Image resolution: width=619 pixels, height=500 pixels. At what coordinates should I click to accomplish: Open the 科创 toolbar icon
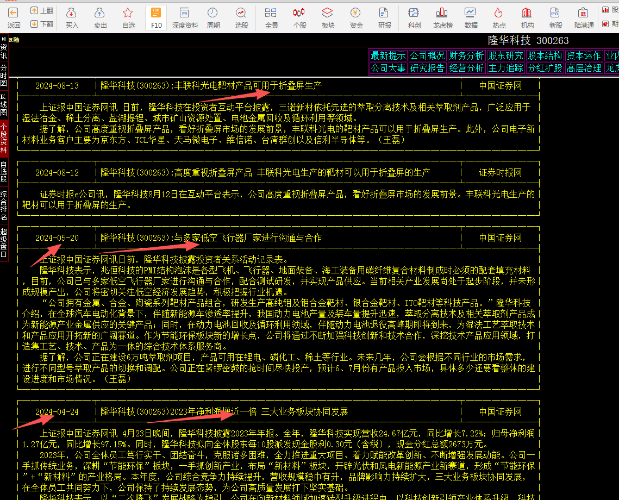[x=414, y=13]
